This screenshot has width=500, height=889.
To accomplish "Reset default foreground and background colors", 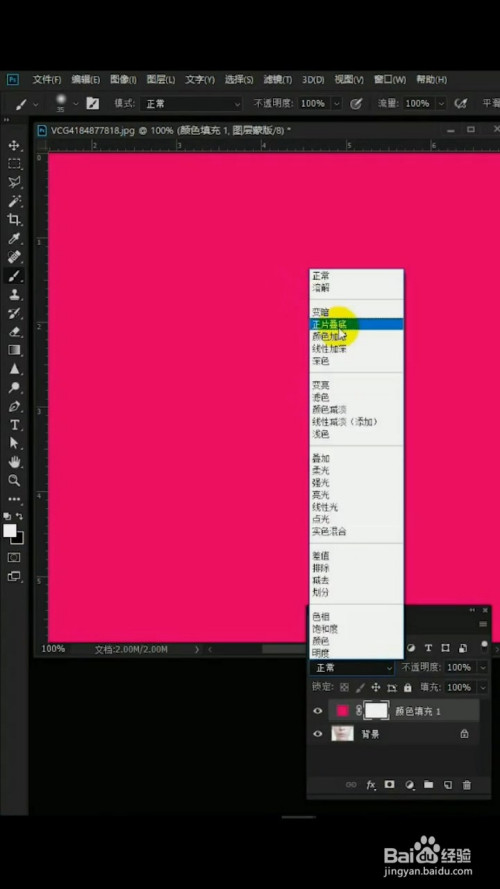I will point(7,517).
